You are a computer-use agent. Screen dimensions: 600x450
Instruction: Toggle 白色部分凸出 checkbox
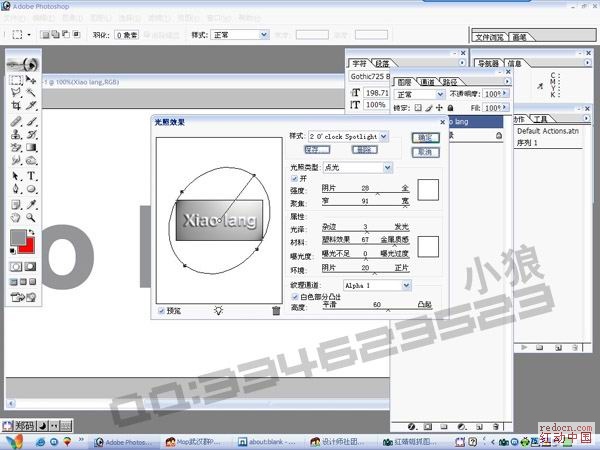pos(294,296)
